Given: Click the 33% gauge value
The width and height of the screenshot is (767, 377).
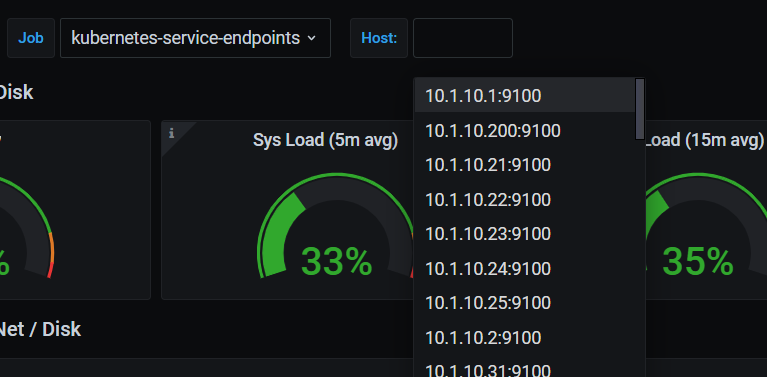Looking at the screenshot, I should (337, 262).
